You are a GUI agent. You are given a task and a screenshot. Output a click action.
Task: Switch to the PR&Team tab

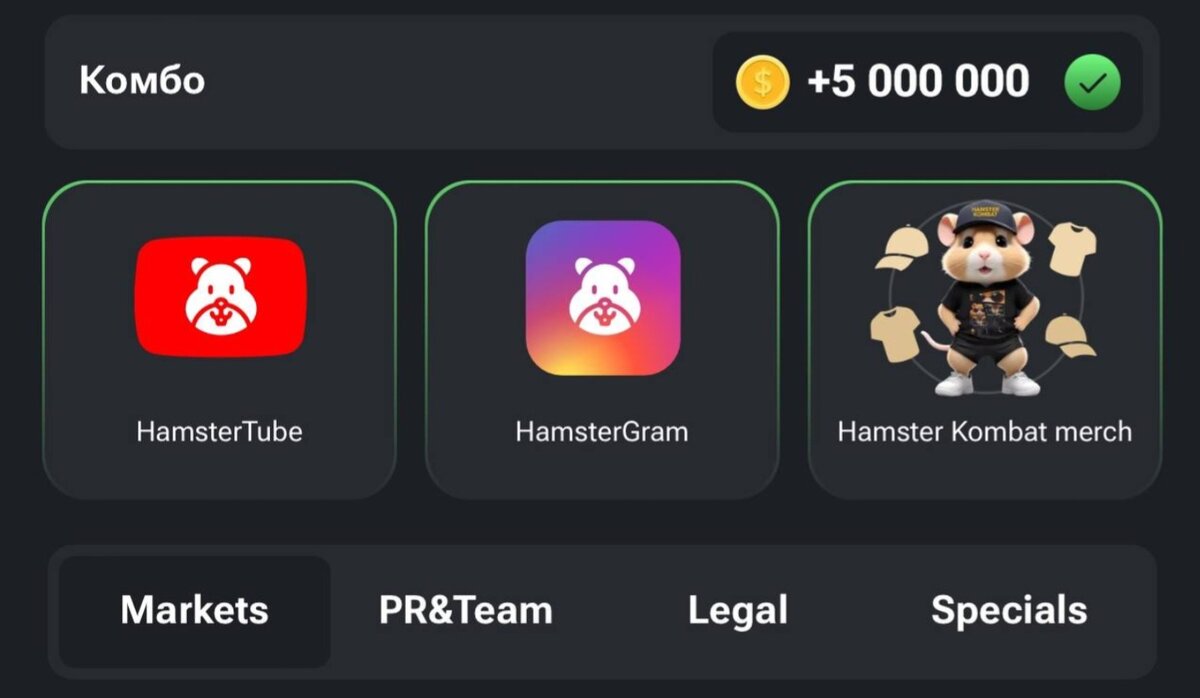(x=466, y=611)
